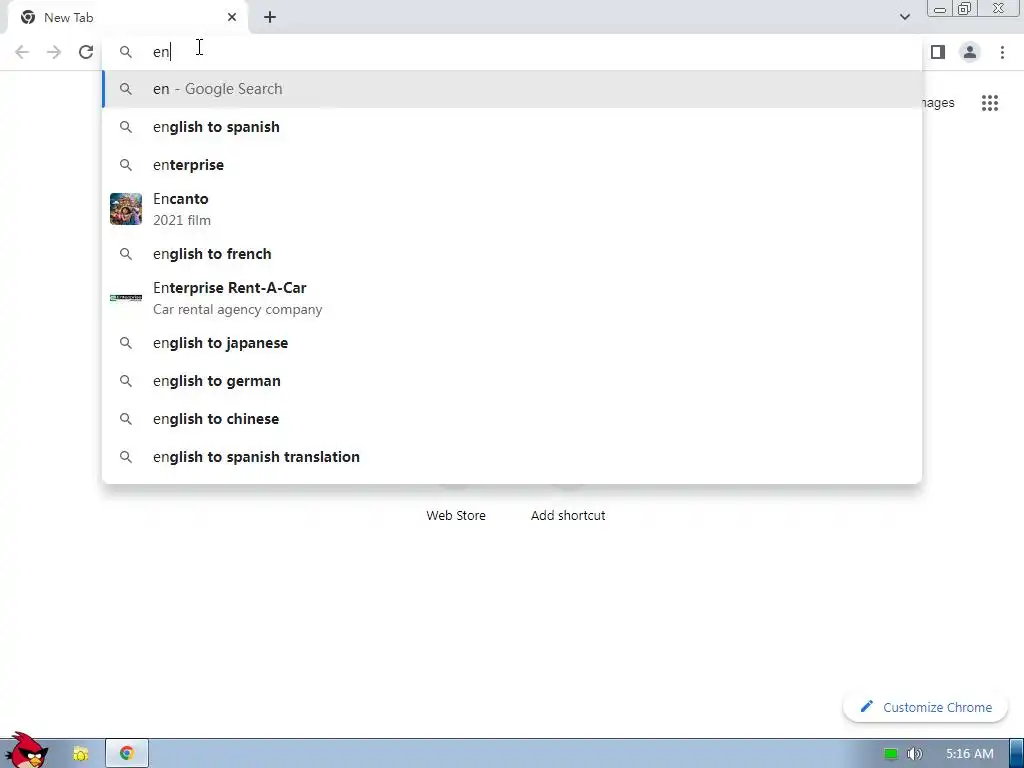Image resolution: width=1024 pixels, height=768 pixels.
Task: Click the Chrome taskbar button
Action: pyautogui.click(x=127, y=754)
